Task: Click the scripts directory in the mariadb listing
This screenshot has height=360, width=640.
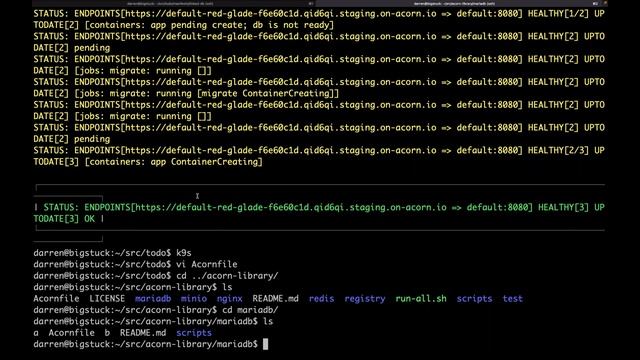Action: pos(194,333)
